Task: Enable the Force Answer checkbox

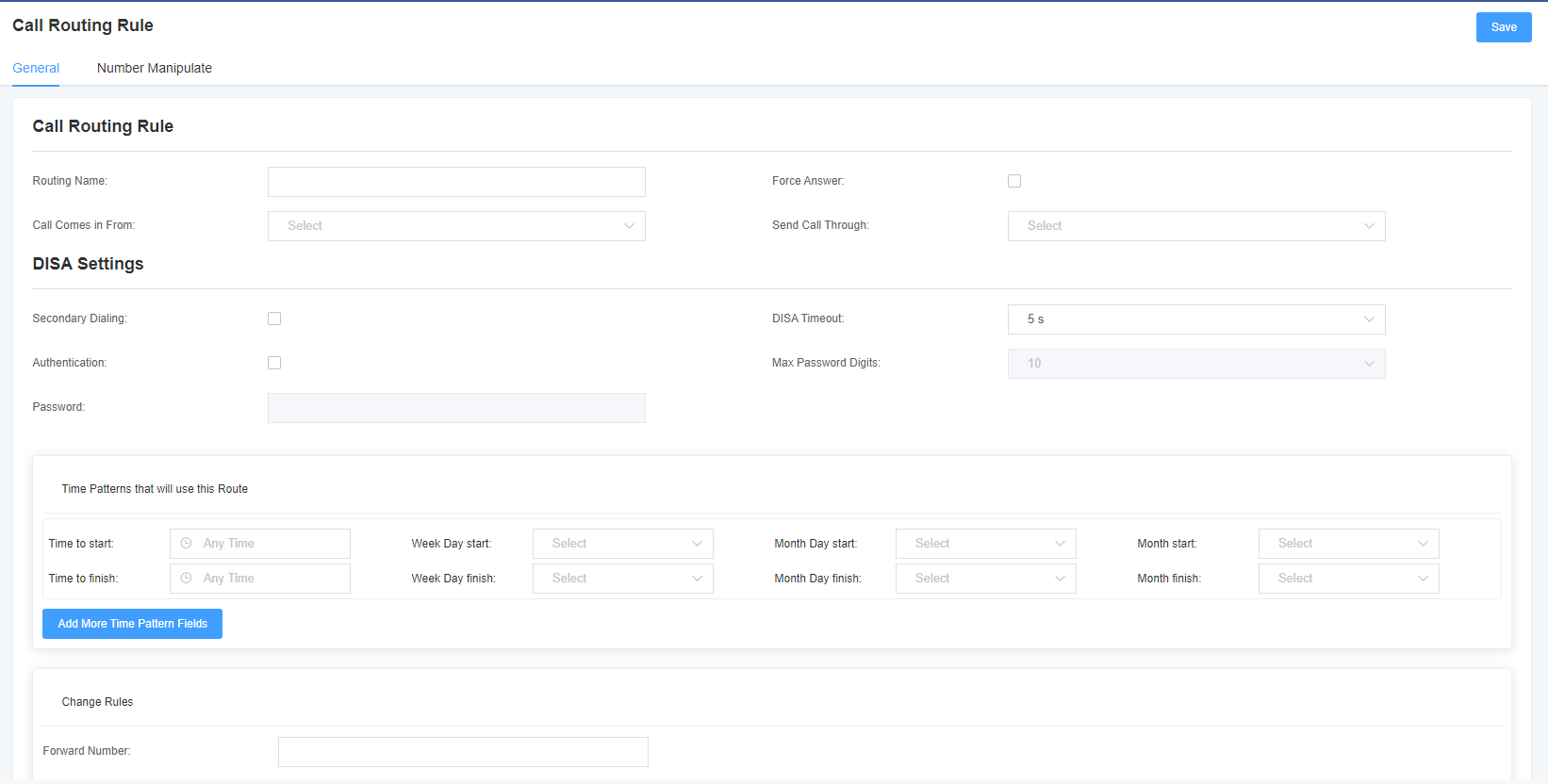Action: click(x=1014, y=181)
